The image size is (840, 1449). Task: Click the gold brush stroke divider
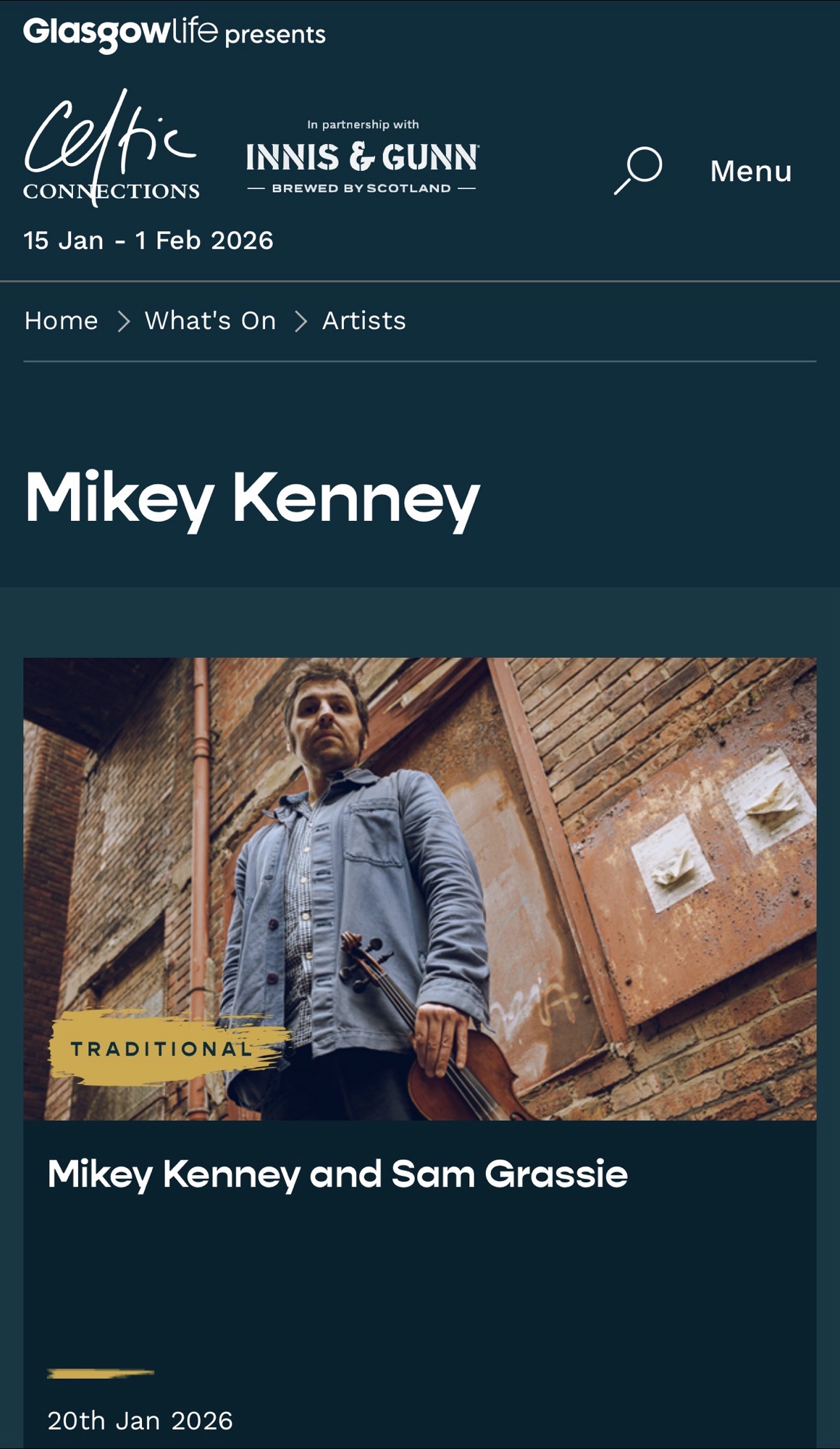(x=100, y=1372)
